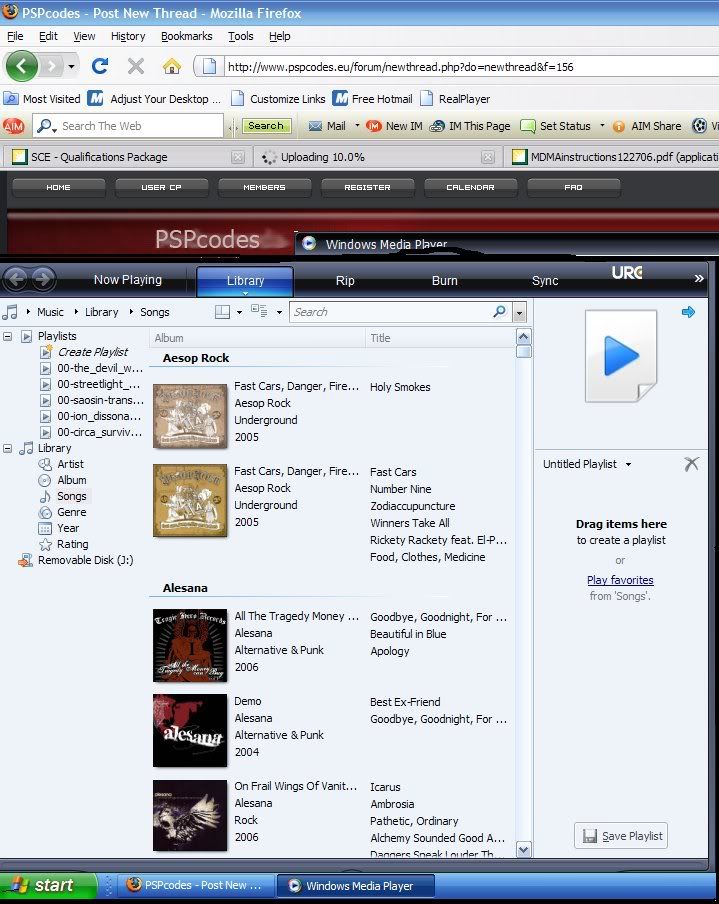This screenshot has width=719, height=904.
Task: Open the Sync tab
Action: 545,281
